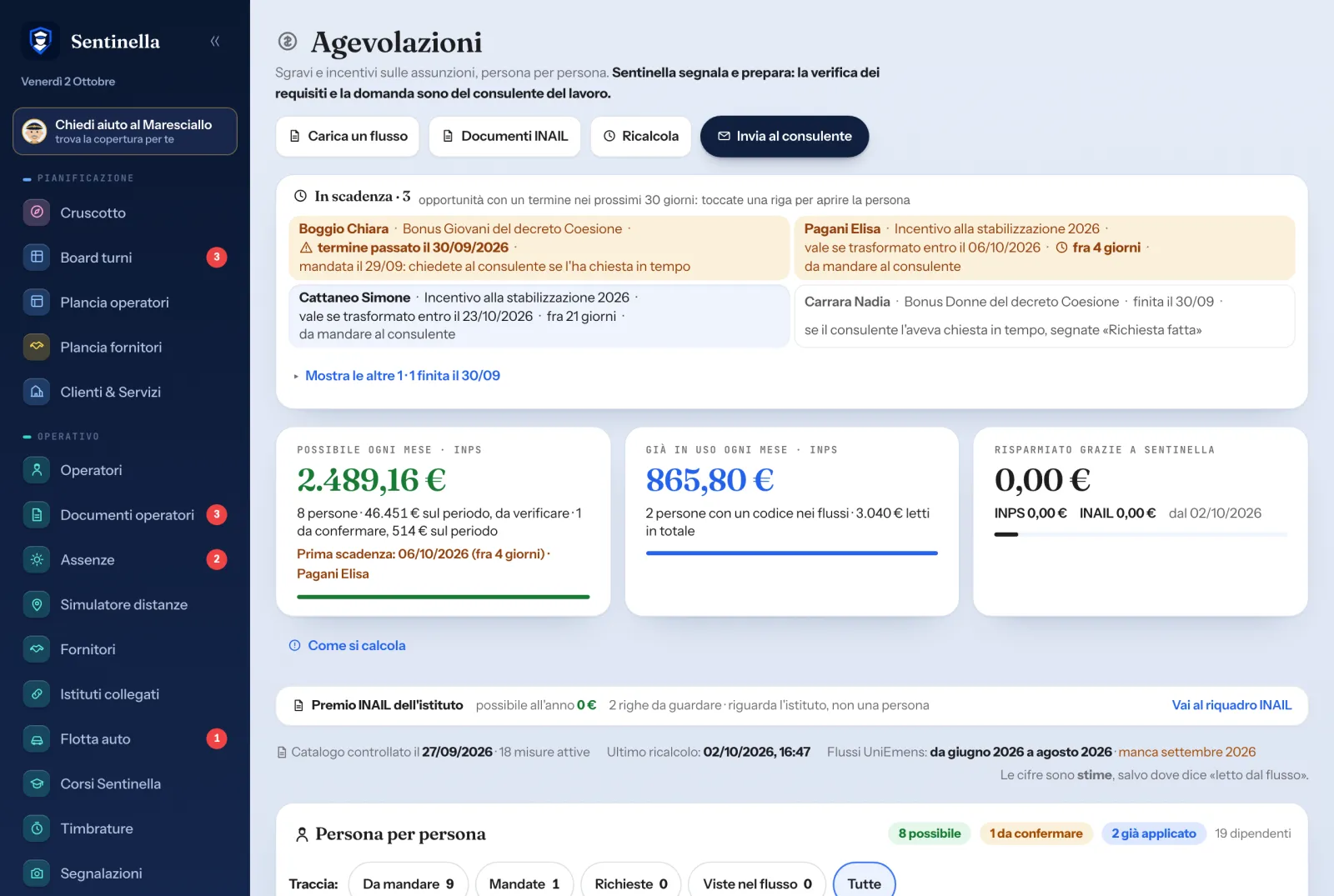The image size is (1334, 896).
Task: Click the Sentinella shield logo
Action: pyautogui.click(x=40, y=41)
